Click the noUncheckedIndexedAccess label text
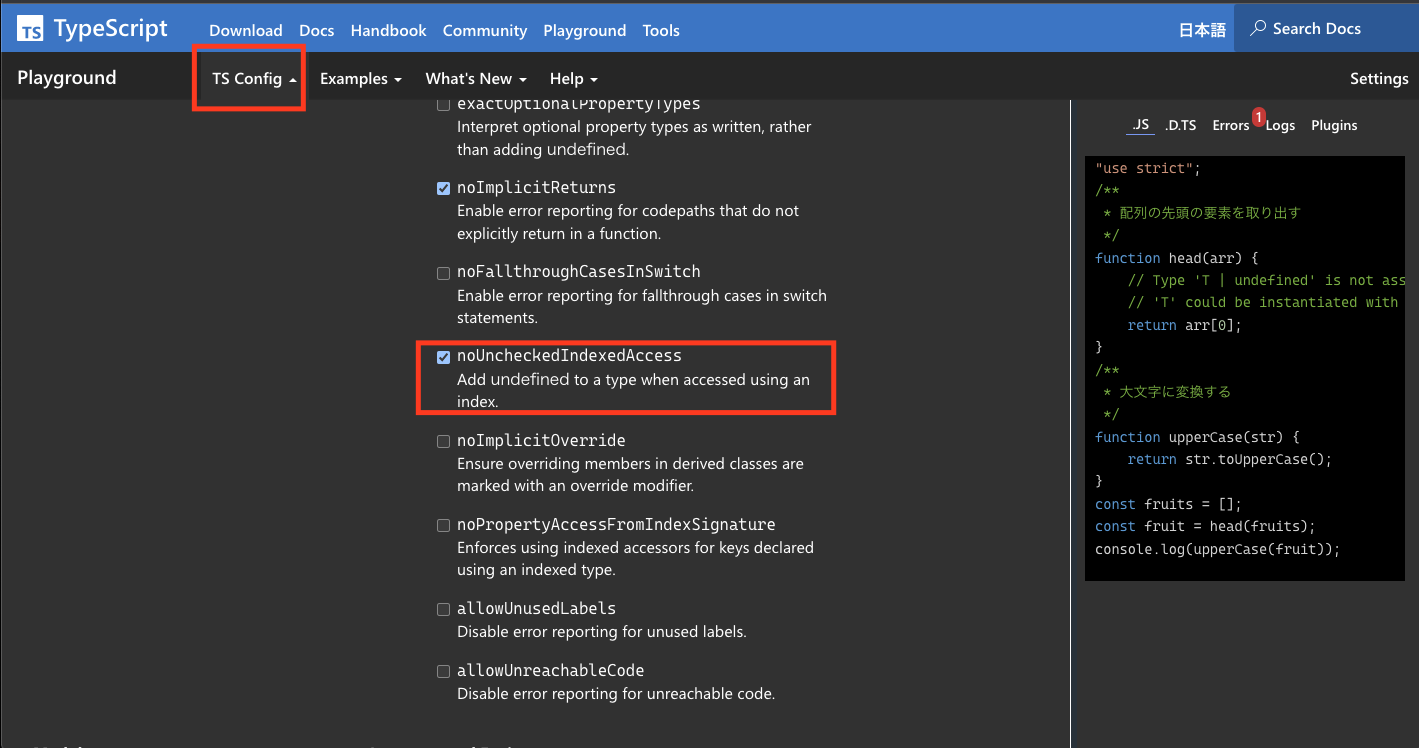 569,356
